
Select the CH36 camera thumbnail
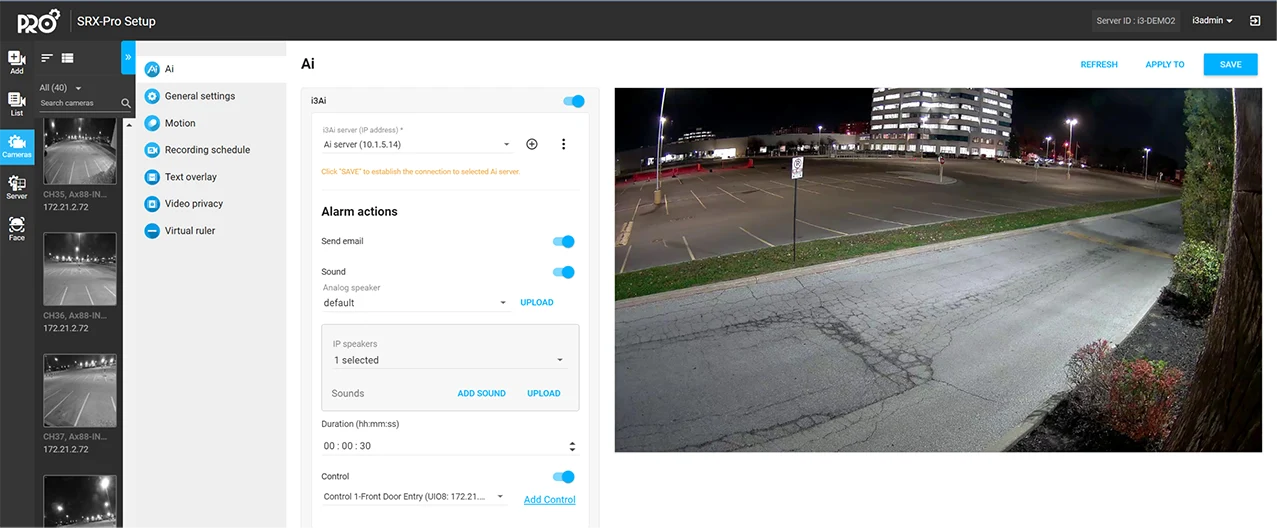point(80,269)
